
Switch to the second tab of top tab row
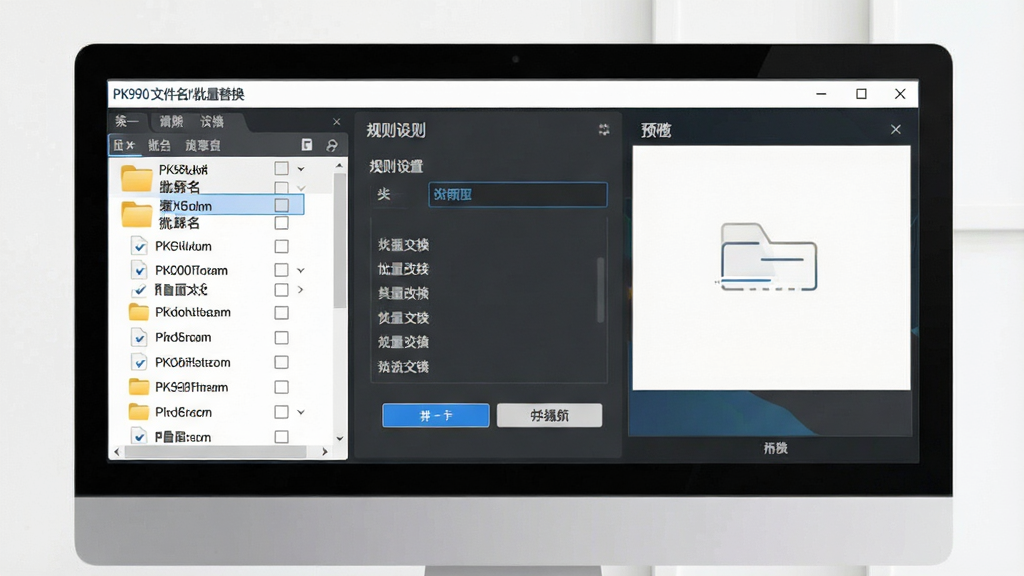tap(171, 121)
